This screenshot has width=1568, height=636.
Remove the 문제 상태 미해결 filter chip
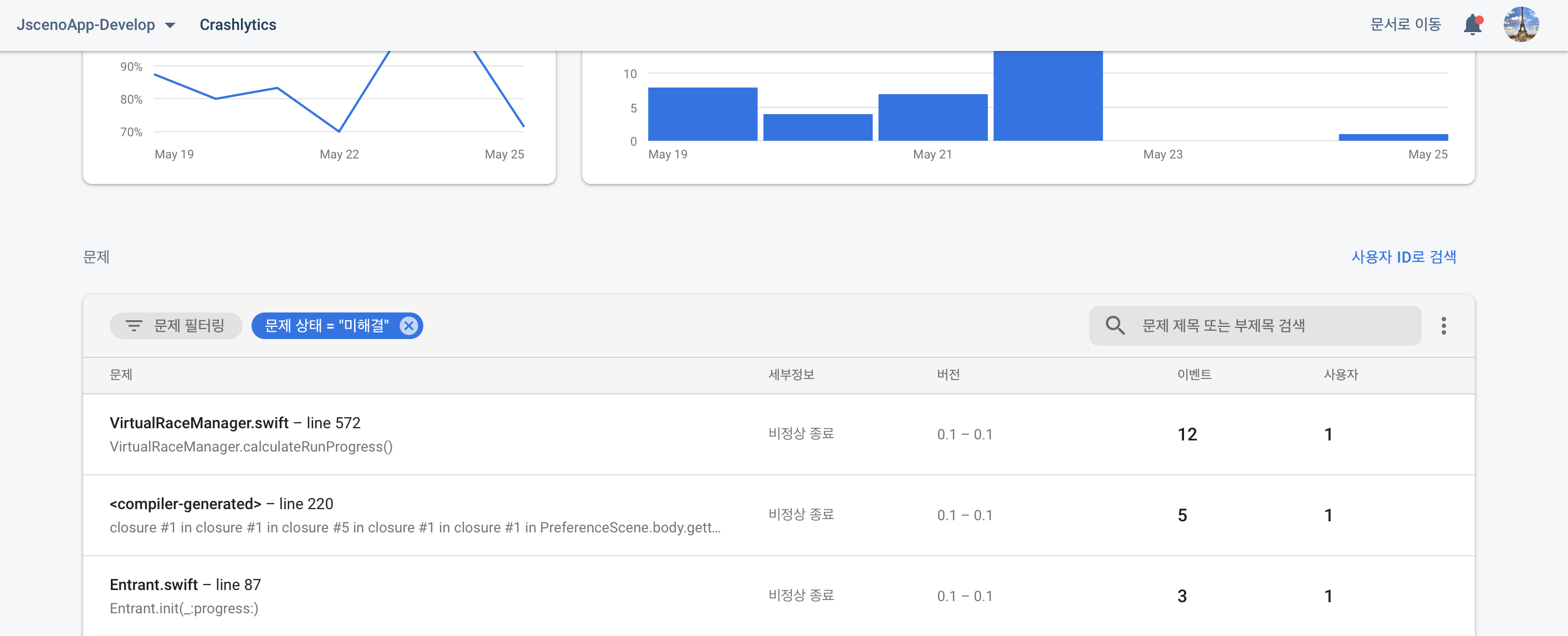(409, 326)
